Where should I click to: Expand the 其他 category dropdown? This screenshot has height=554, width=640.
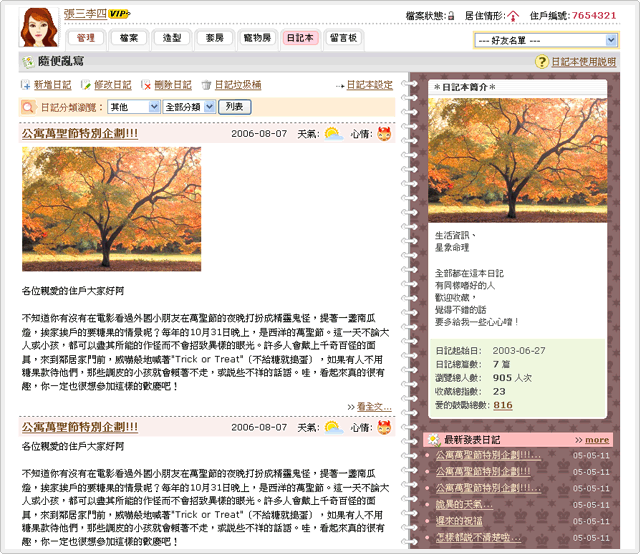pyautogui.click(x=133, y=107)
